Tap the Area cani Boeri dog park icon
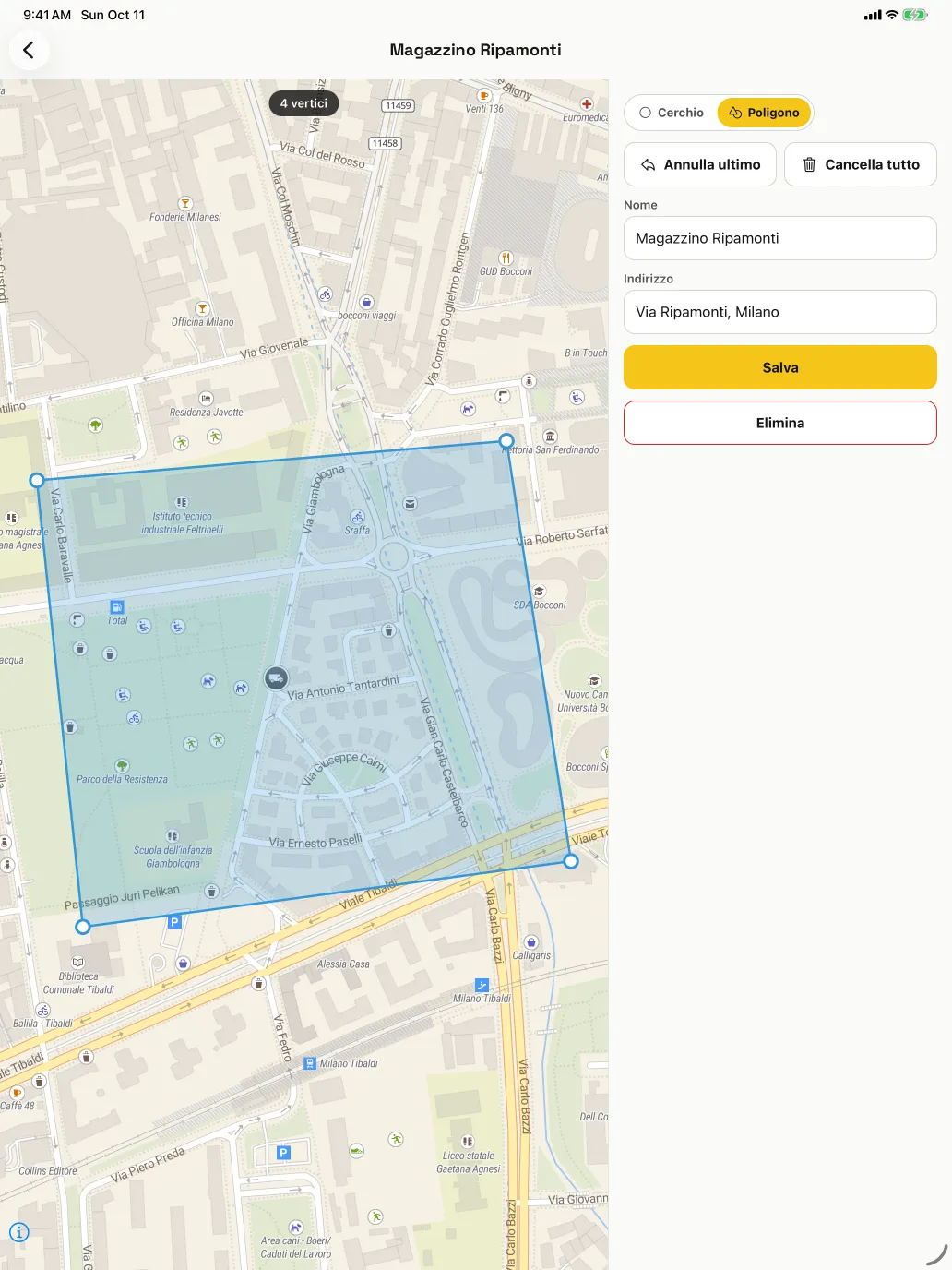 [296, 1228]
